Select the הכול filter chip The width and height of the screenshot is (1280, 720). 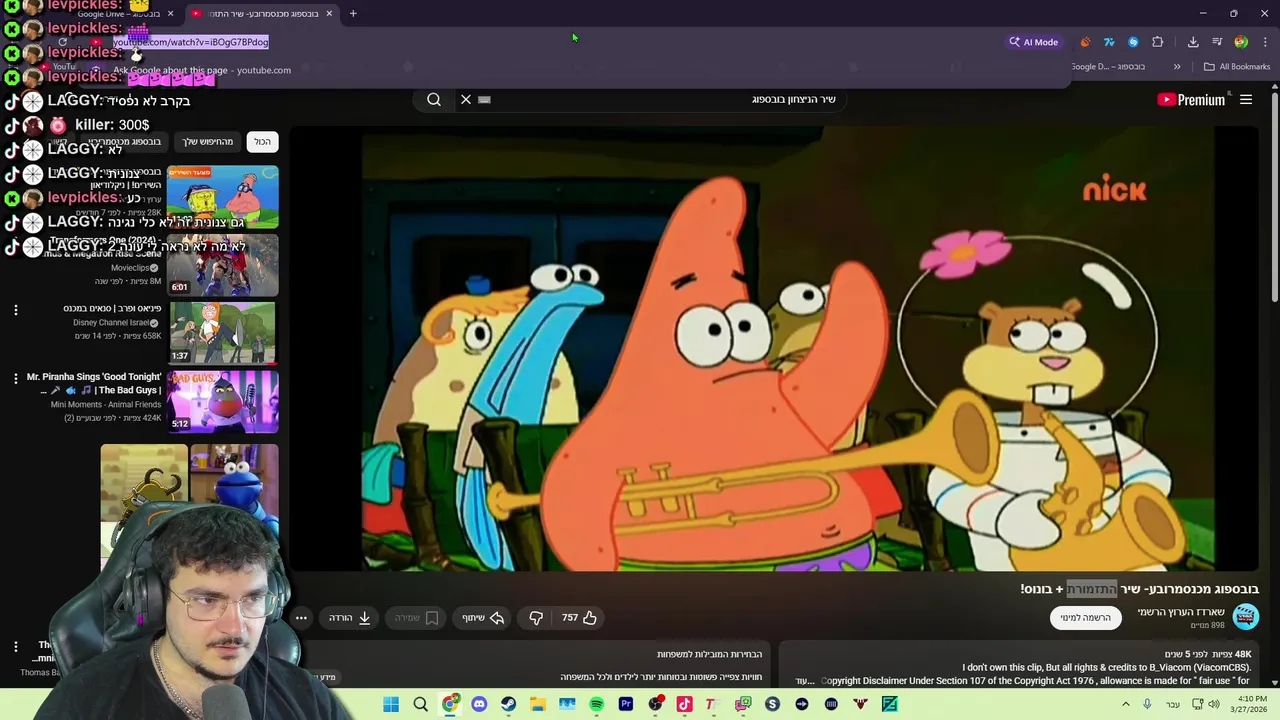pyautogui.click(x=262, y=141)
